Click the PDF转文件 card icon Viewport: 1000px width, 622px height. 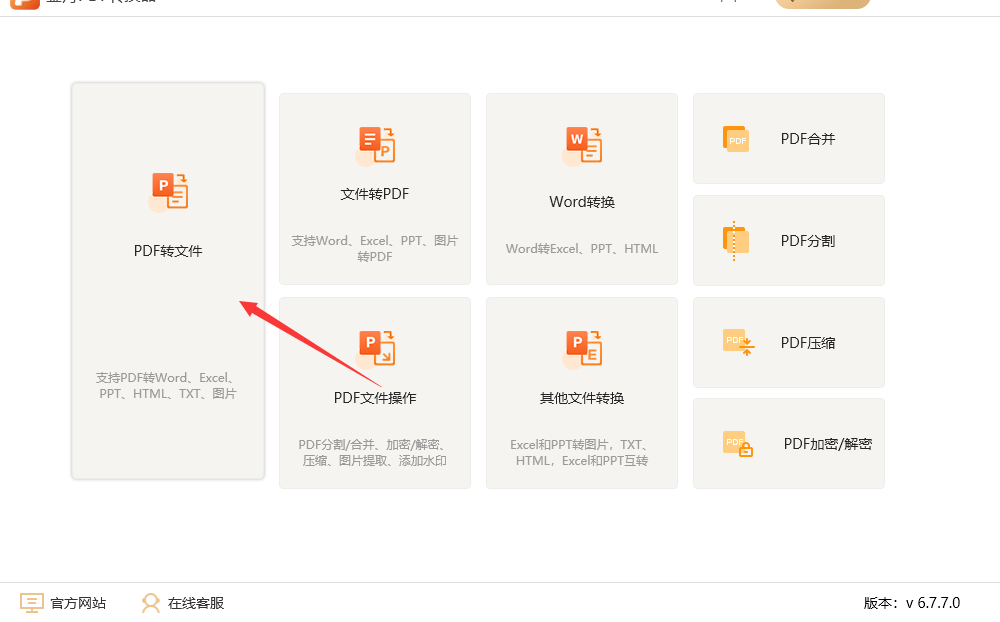point(168,191)
